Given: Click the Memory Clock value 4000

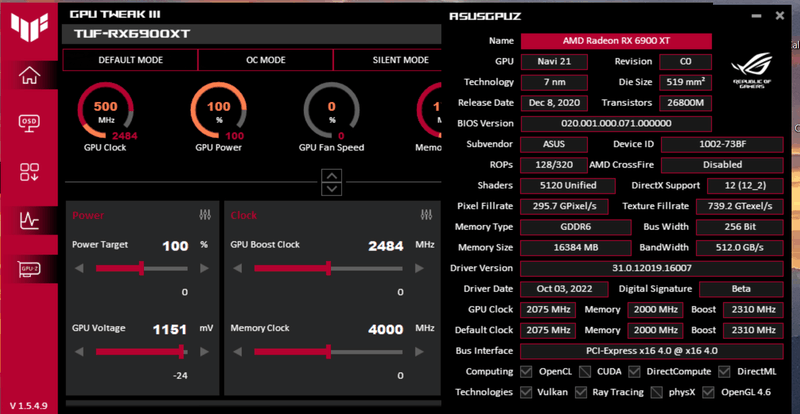Looking at the screenshot, I should coord(386,330).
